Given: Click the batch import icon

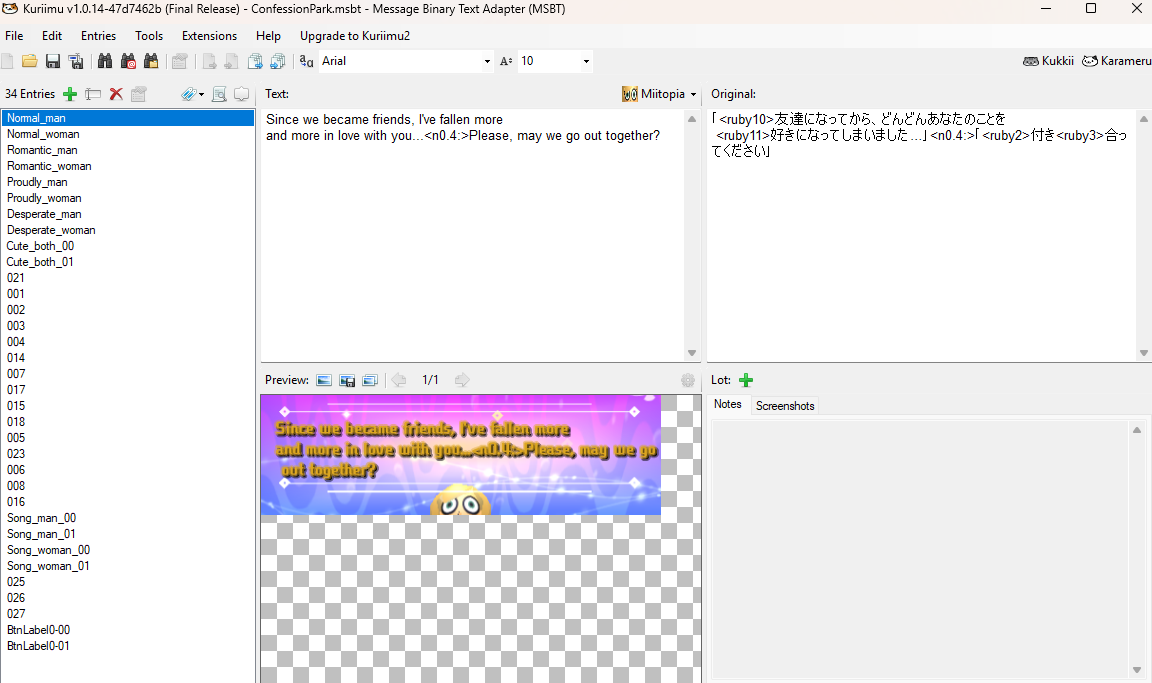Looking at the screenshot, I should [x=278, y=61].
